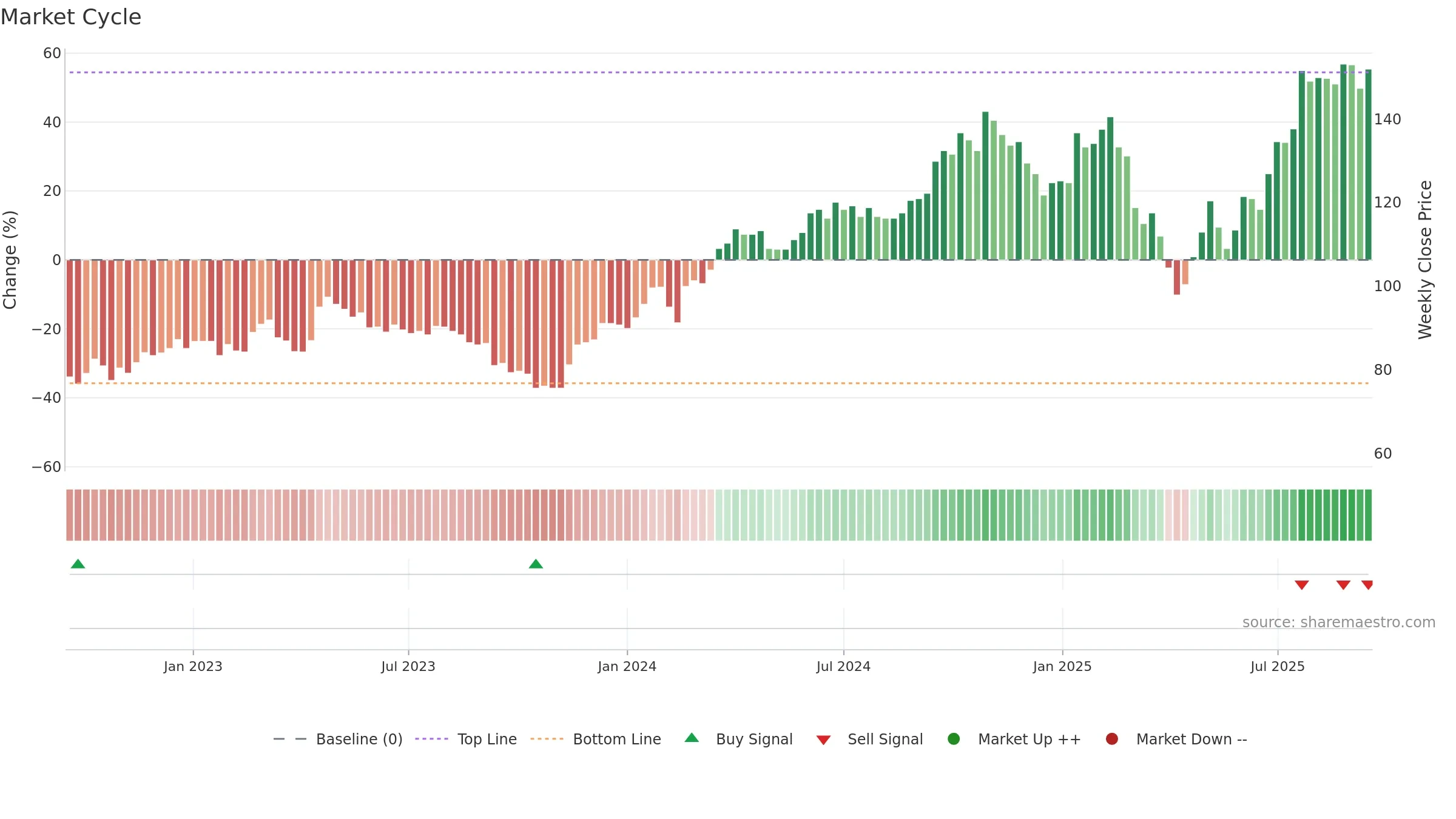This screenshot has width=1456, height=819.
Task: Click the Weekly Close Price axis title
Action: (1425, 260)
